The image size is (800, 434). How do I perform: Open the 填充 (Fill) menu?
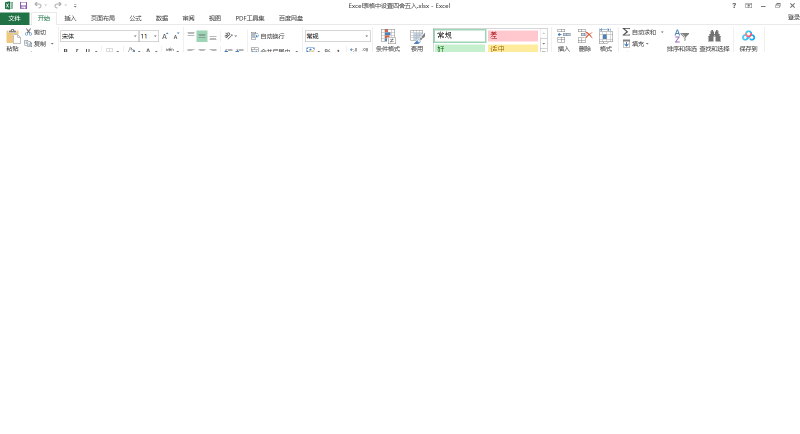(636, 44)
